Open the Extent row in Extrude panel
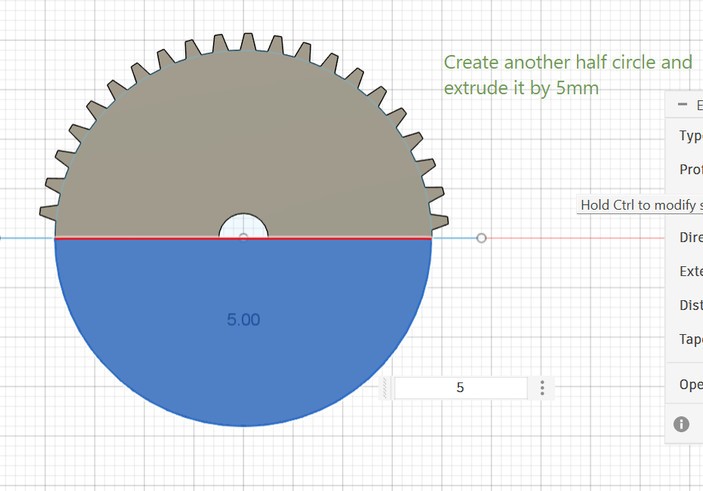The width and height of the screenshot is (703, 491). click(x=684, y=271)
